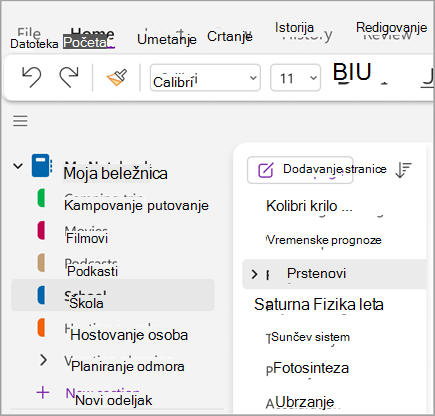Switch to the Početak tab
This screenshot has height=416, width=435.
85,43
